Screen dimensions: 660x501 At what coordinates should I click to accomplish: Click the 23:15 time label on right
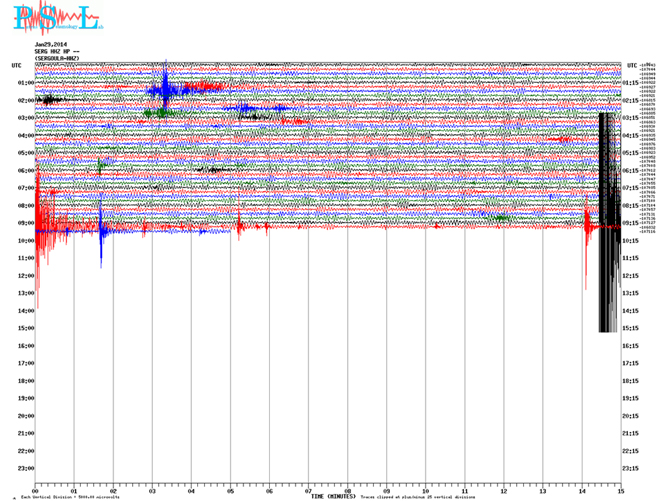[631, 468]
